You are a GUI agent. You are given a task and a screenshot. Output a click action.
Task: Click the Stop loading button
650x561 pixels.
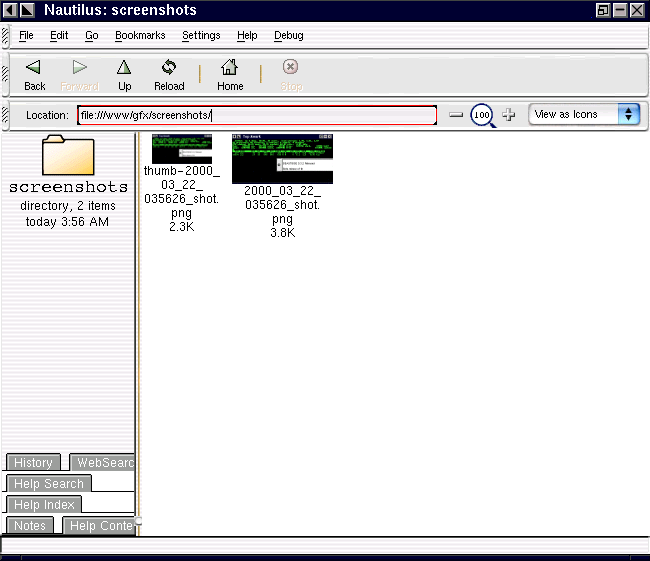[291, 75]
